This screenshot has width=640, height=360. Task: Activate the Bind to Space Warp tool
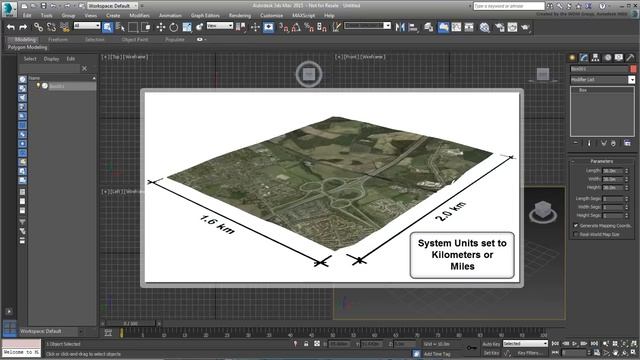tap(64, 27)
